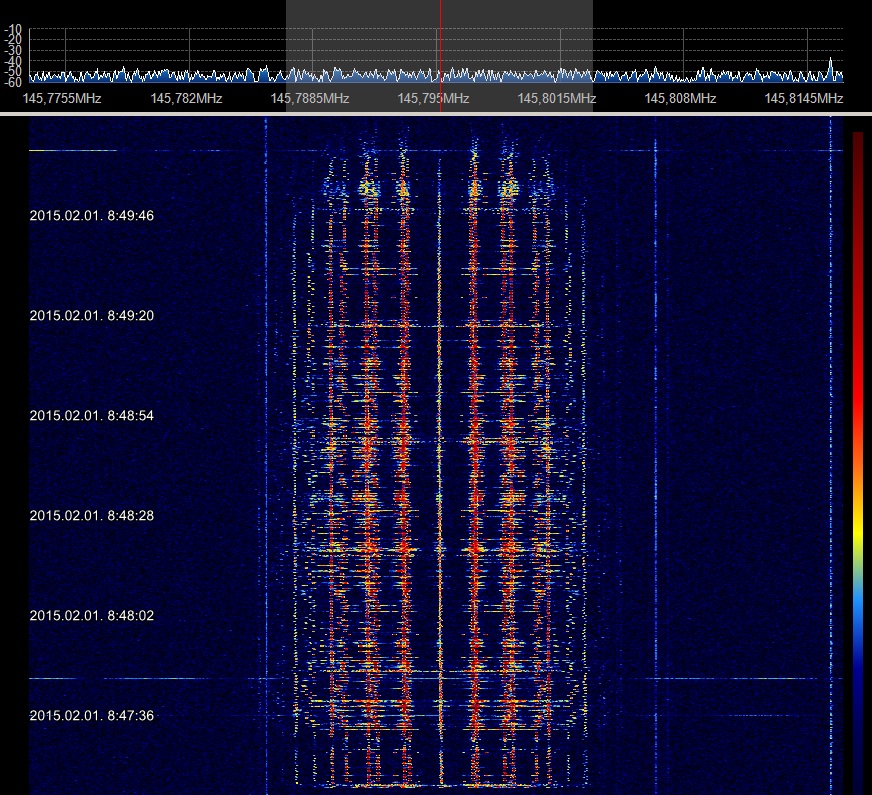Click the 145,7755MHz frequency label
The height and width of the screenshot is (795, 872).
(62, 99)
